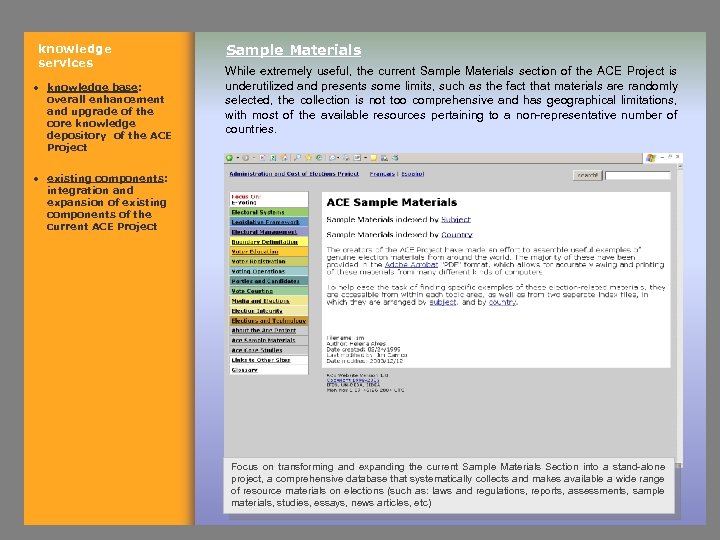
Task: Click 'existing components' link in orange panel
Action: point(105,178)
